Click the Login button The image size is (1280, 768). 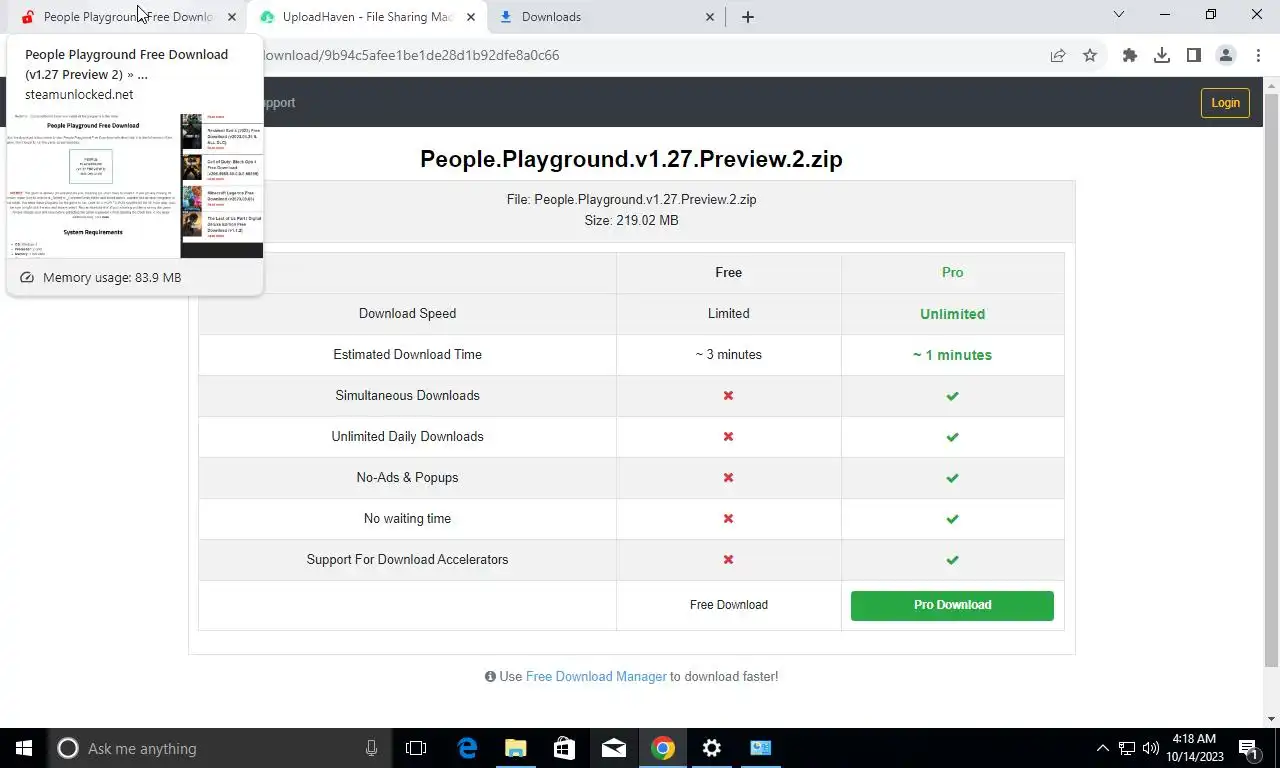click(x=1225, y=103)
